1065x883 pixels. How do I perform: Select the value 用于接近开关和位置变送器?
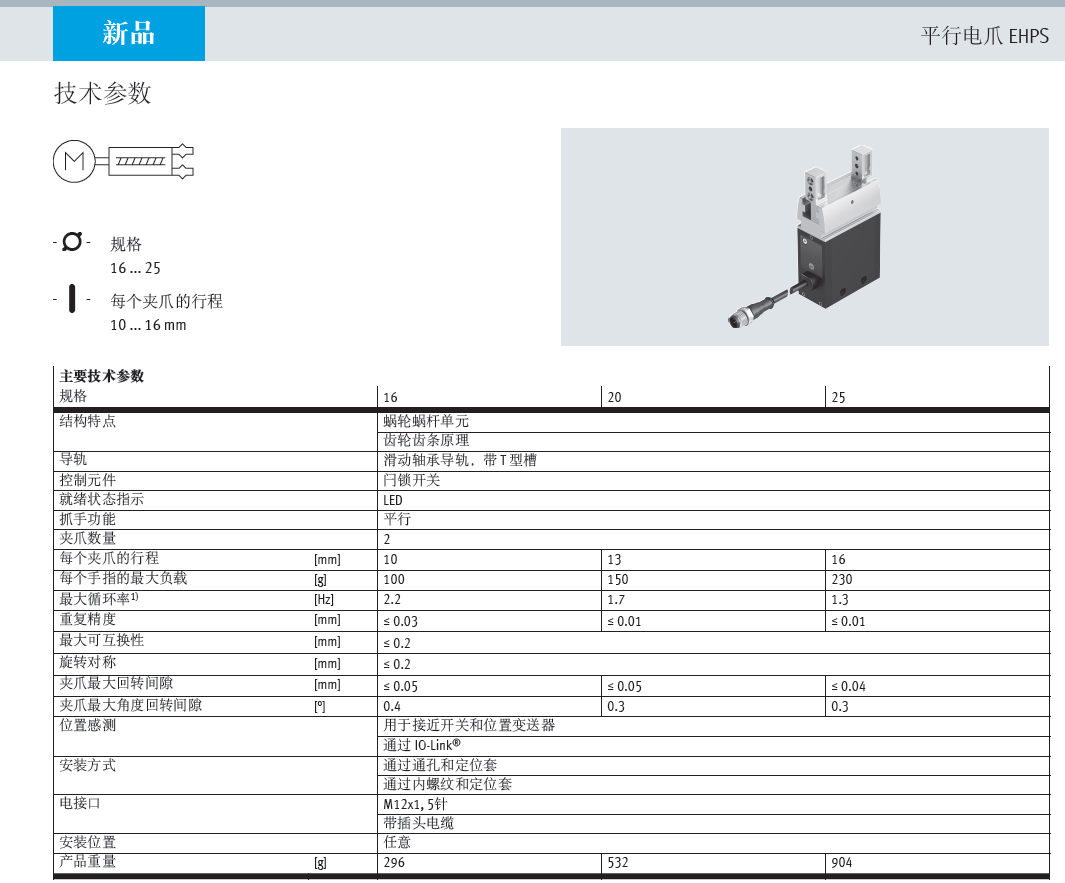[x=469, y=725]
